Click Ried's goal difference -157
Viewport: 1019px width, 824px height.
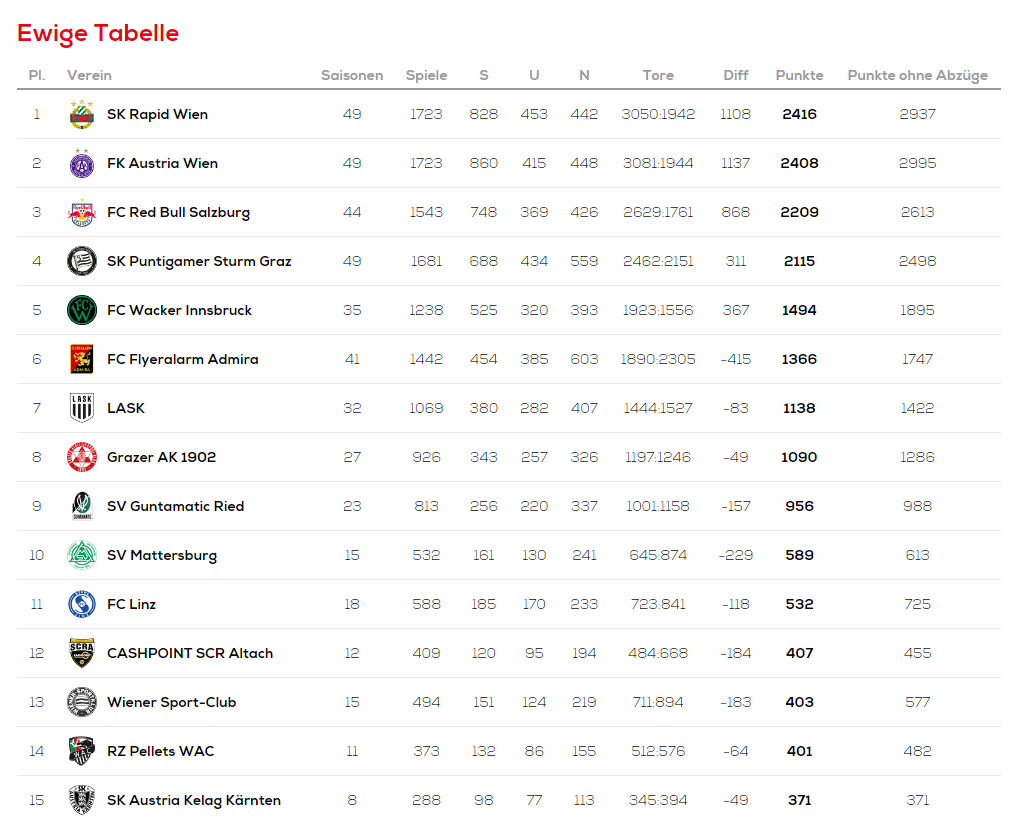pyautogui.click(x=736, y=506)
